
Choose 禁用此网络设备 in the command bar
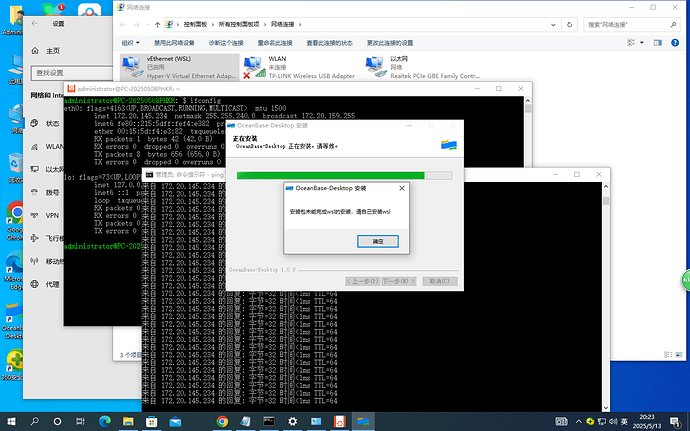174,43
